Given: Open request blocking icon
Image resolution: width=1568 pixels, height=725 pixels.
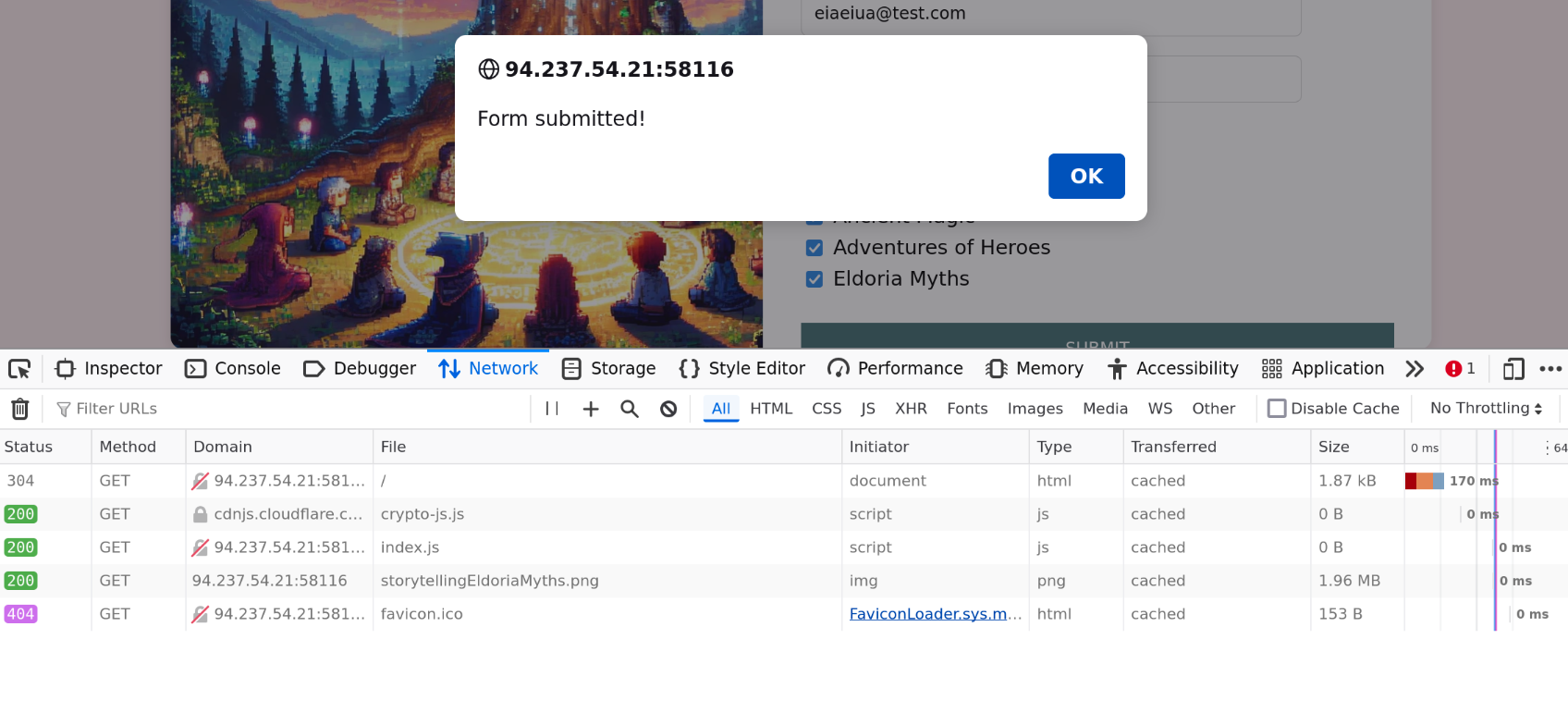Looking at the screenshot, I should pyautogui.click(x=668, y=409).
